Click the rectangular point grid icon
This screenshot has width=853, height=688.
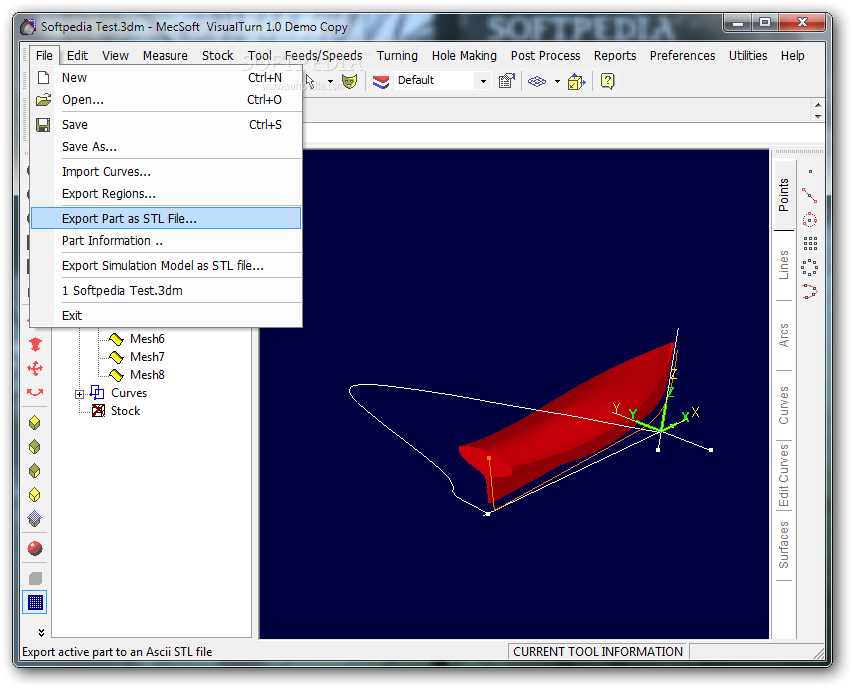pyautogui.click(x=810, y=243)
